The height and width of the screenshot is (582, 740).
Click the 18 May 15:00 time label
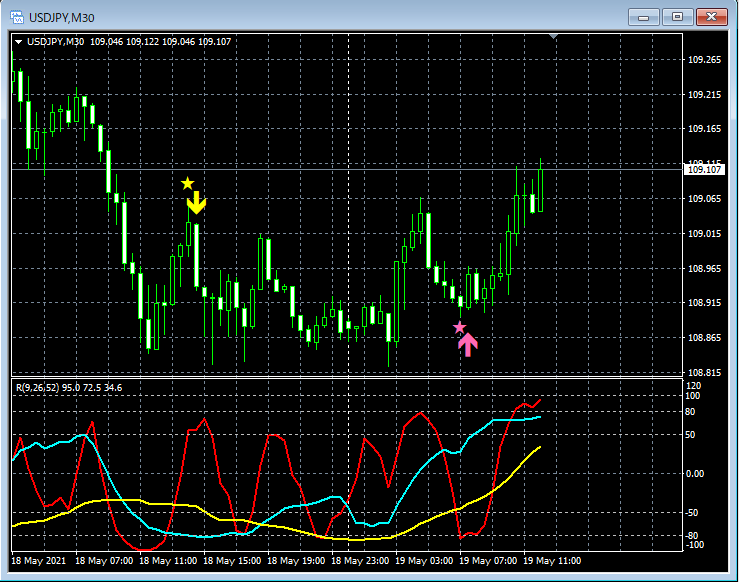pos(232,561)
